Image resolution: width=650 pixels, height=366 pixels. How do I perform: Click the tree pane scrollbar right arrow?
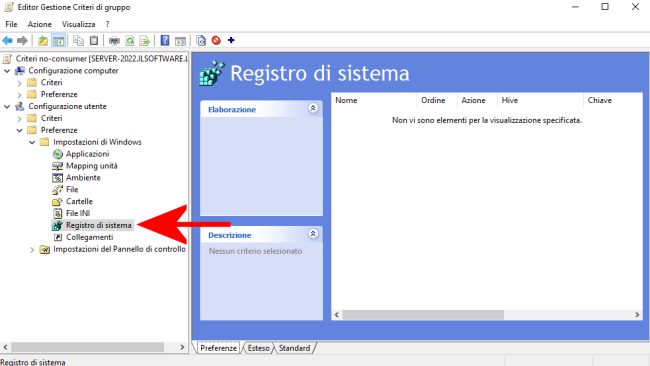coord(182,347)
